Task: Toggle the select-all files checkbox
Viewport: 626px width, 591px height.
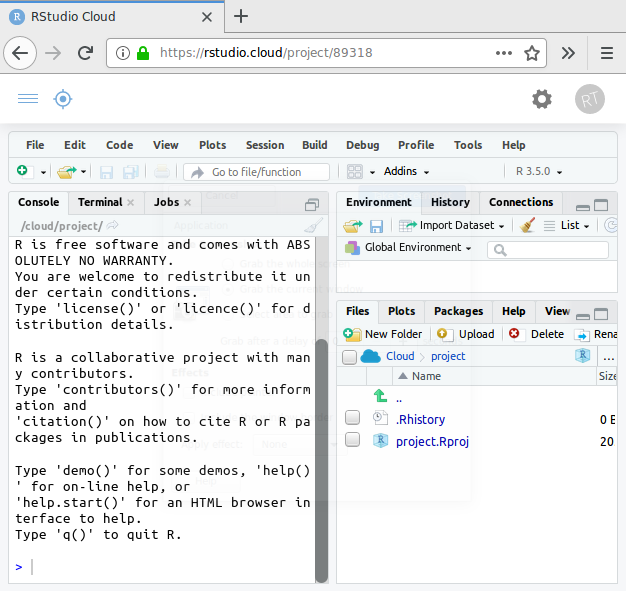Action: (349, 357)
